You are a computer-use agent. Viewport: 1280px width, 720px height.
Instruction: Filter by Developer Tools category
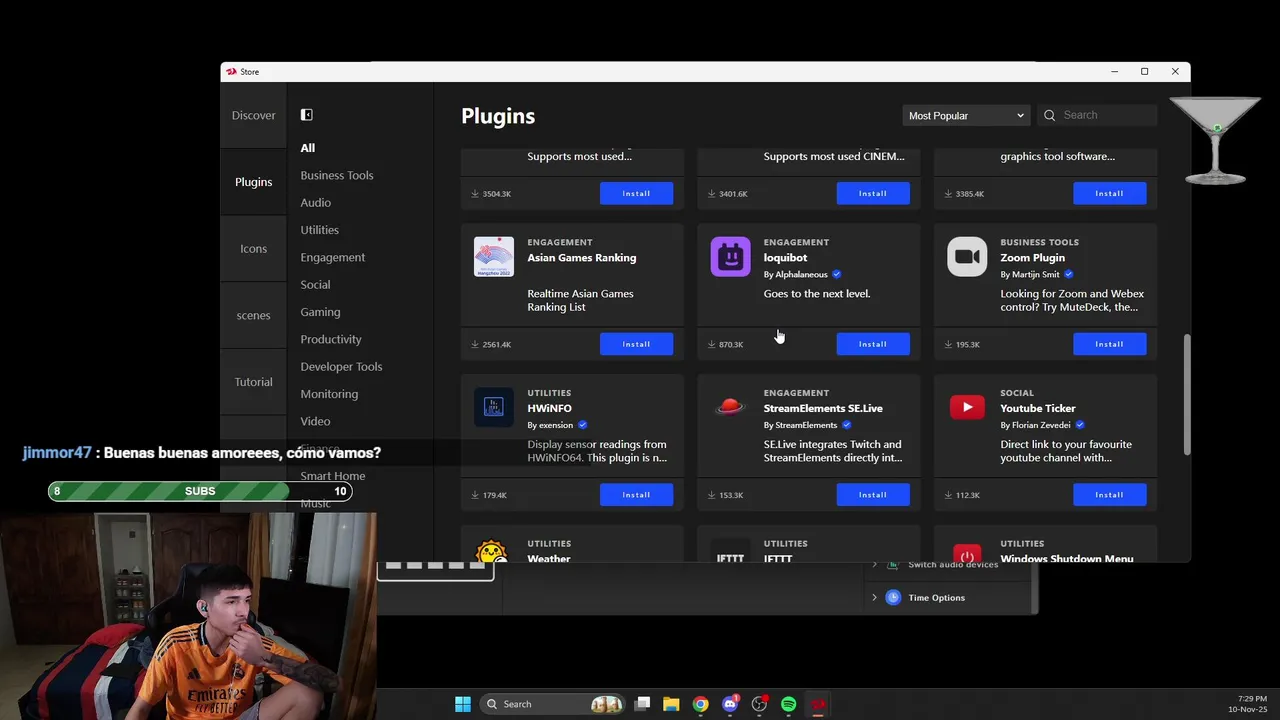pyautogui.click(x=341, y=366)
